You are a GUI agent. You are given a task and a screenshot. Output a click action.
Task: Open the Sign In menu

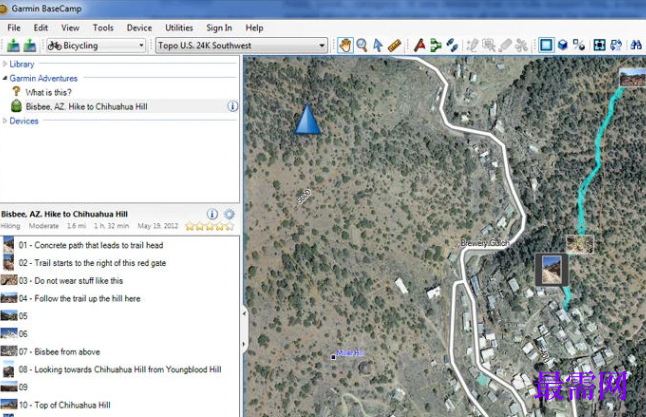click(x=219, y=28)
